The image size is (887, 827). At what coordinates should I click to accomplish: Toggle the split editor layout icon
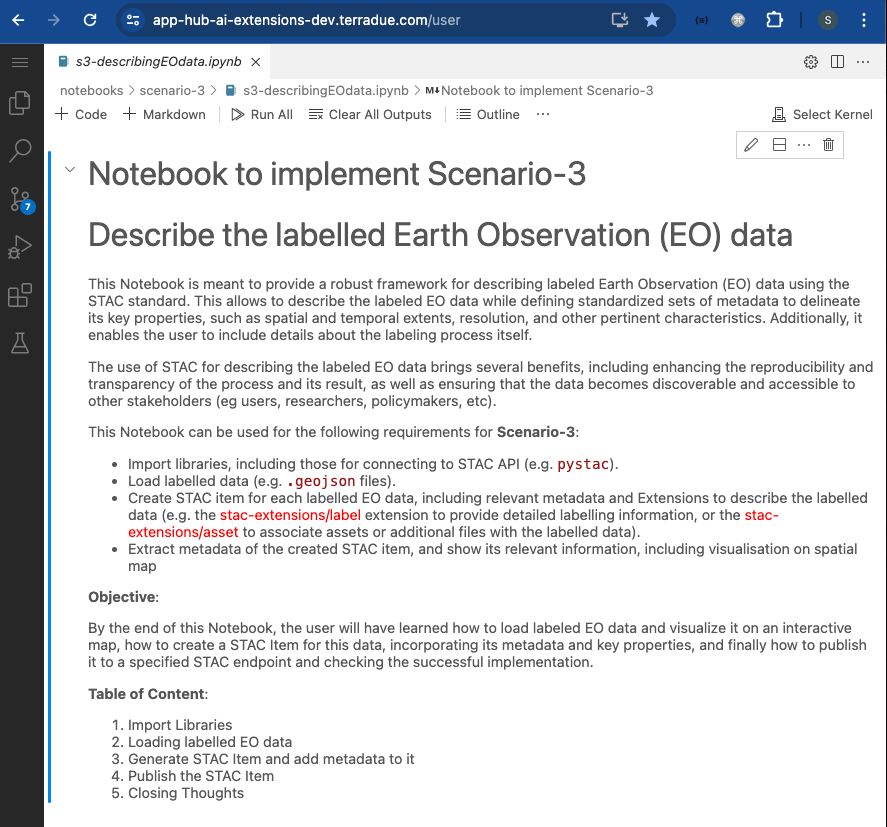click(x=837, y=62)
